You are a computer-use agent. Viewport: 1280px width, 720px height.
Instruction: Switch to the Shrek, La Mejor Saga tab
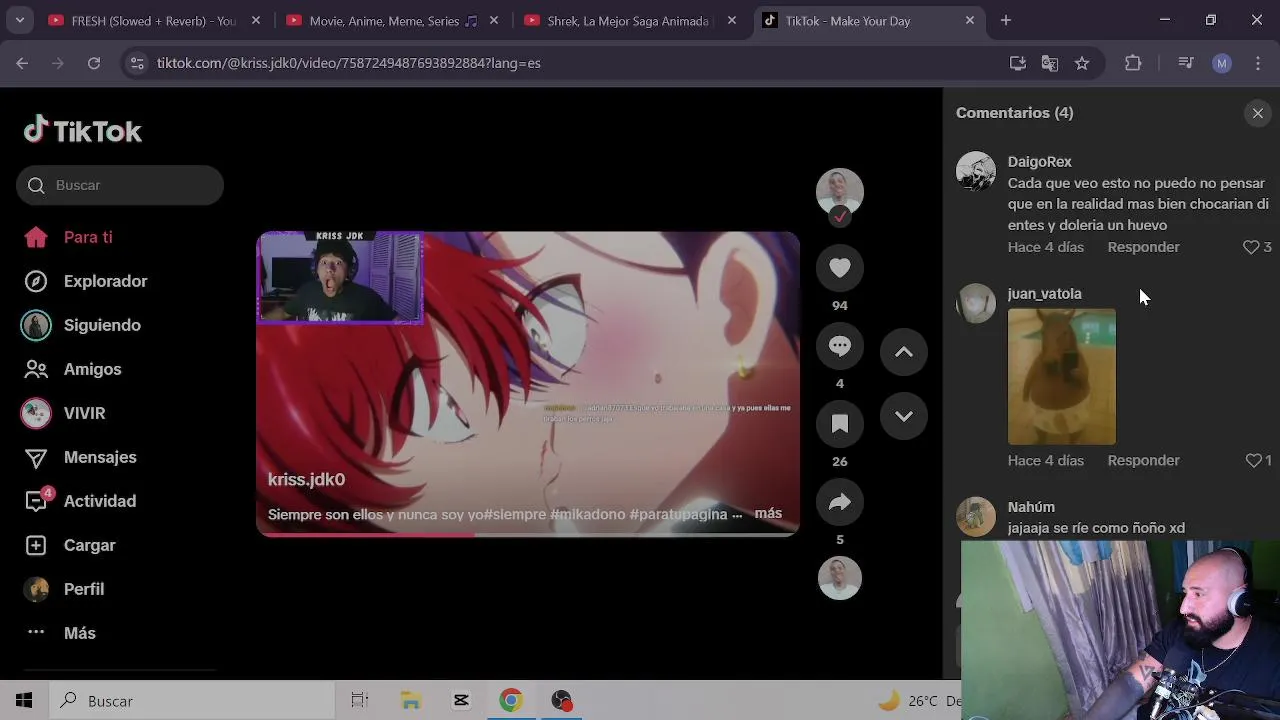tap(630, 20)
